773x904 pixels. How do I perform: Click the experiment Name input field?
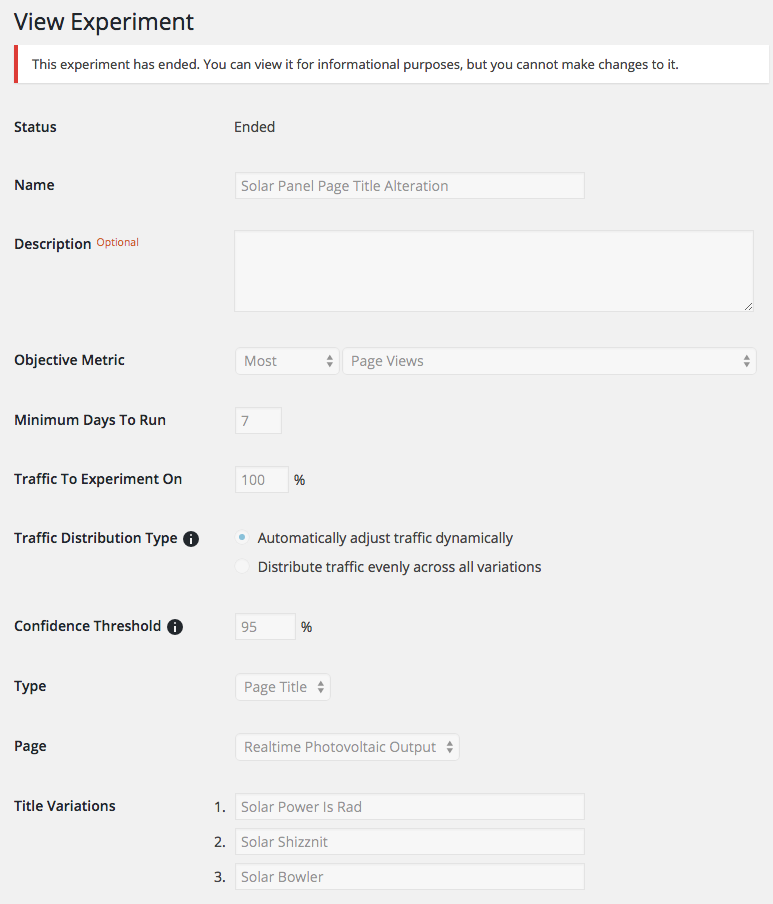pos(409,186)
